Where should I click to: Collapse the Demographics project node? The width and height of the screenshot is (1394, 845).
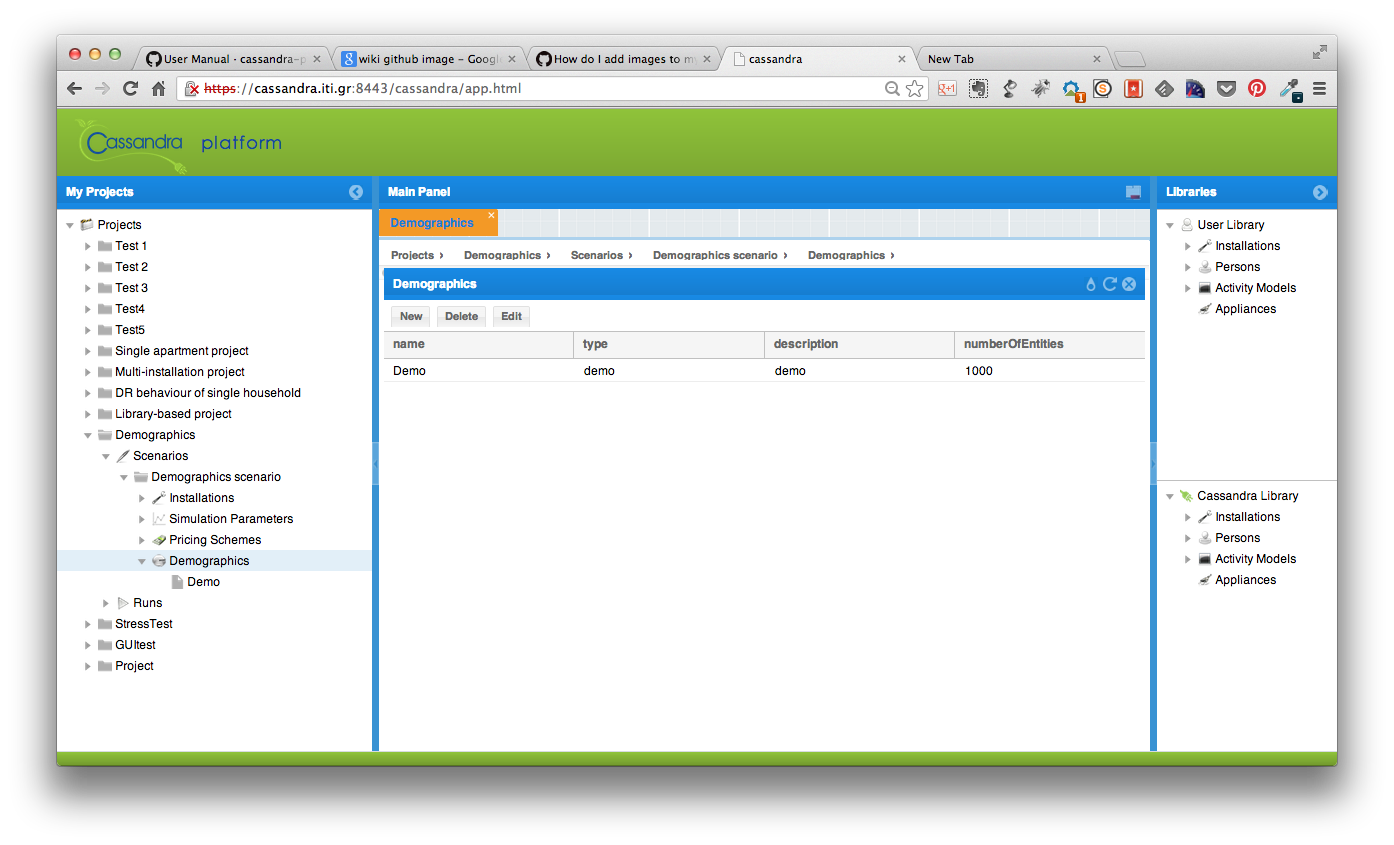pyautogui.click(x=88, y=435)
